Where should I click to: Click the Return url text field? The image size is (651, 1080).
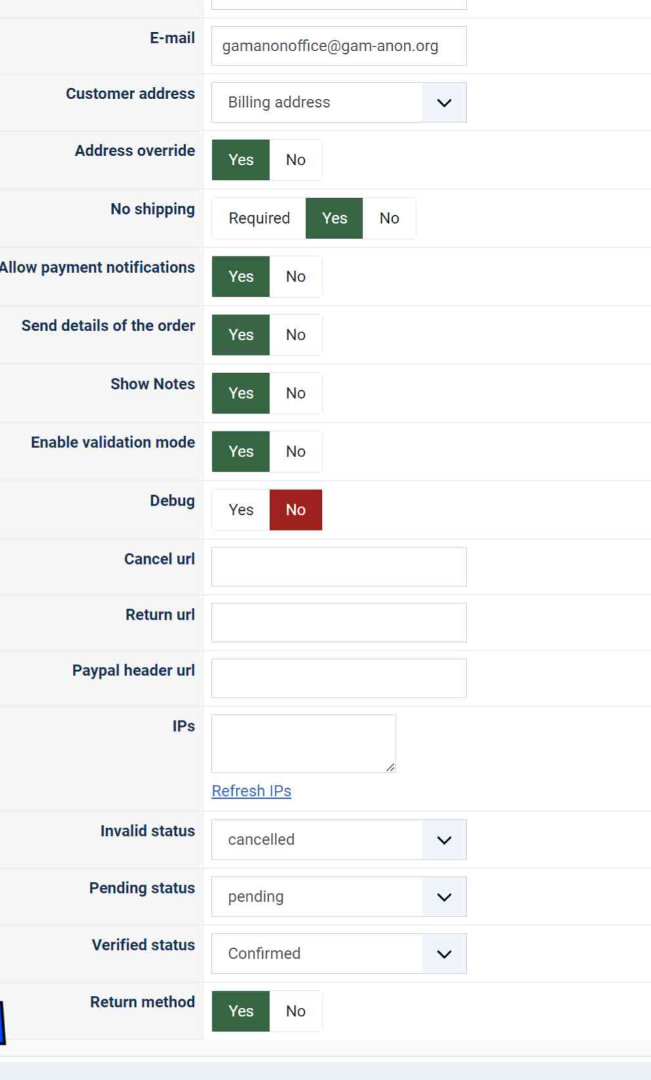pyautogui.click(x=339, y=623)
